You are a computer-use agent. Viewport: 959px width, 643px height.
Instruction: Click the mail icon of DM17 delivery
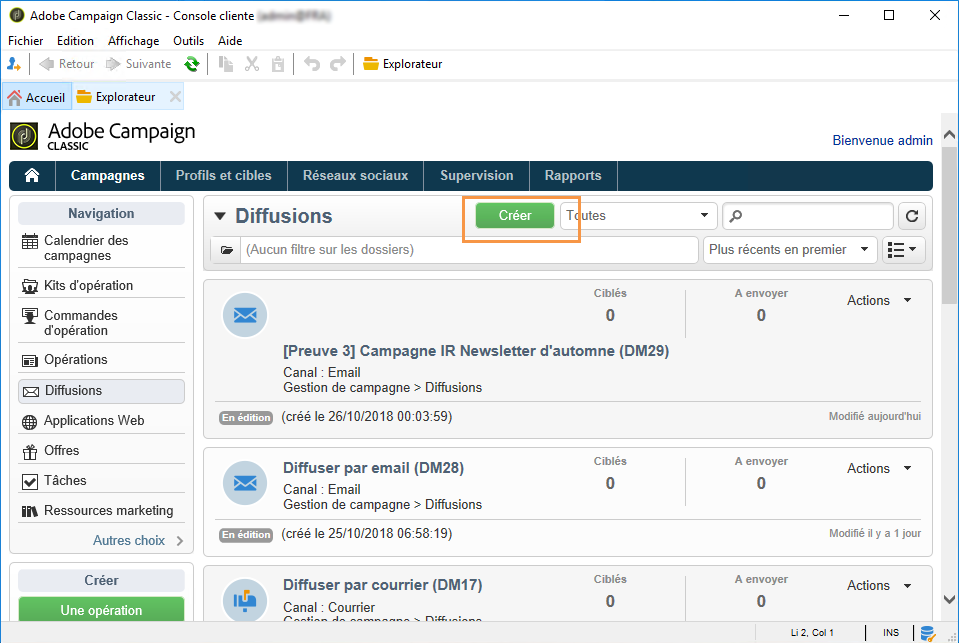tap(245, 601)
